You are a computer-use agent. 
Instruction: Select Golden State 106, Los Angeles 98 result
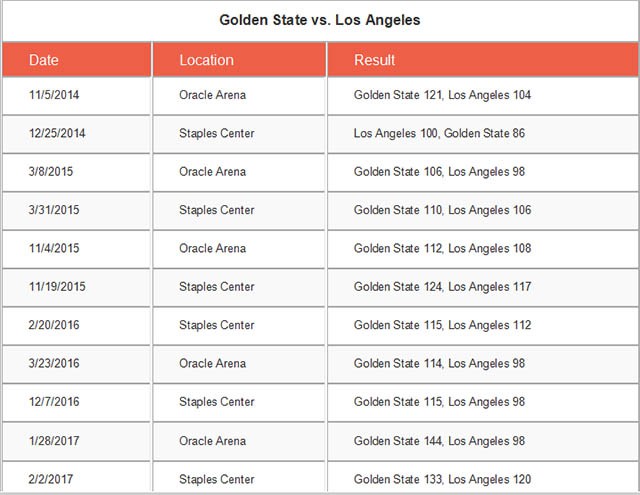click(439, 172)
